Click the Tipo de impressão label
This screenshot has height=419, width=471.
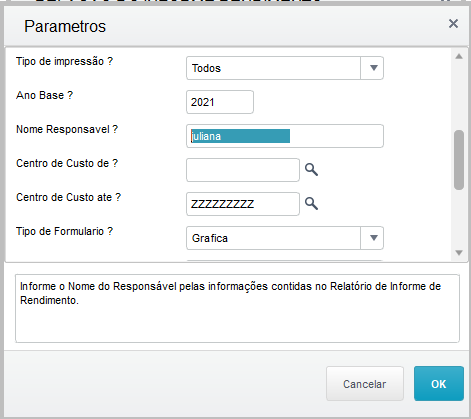64,61
